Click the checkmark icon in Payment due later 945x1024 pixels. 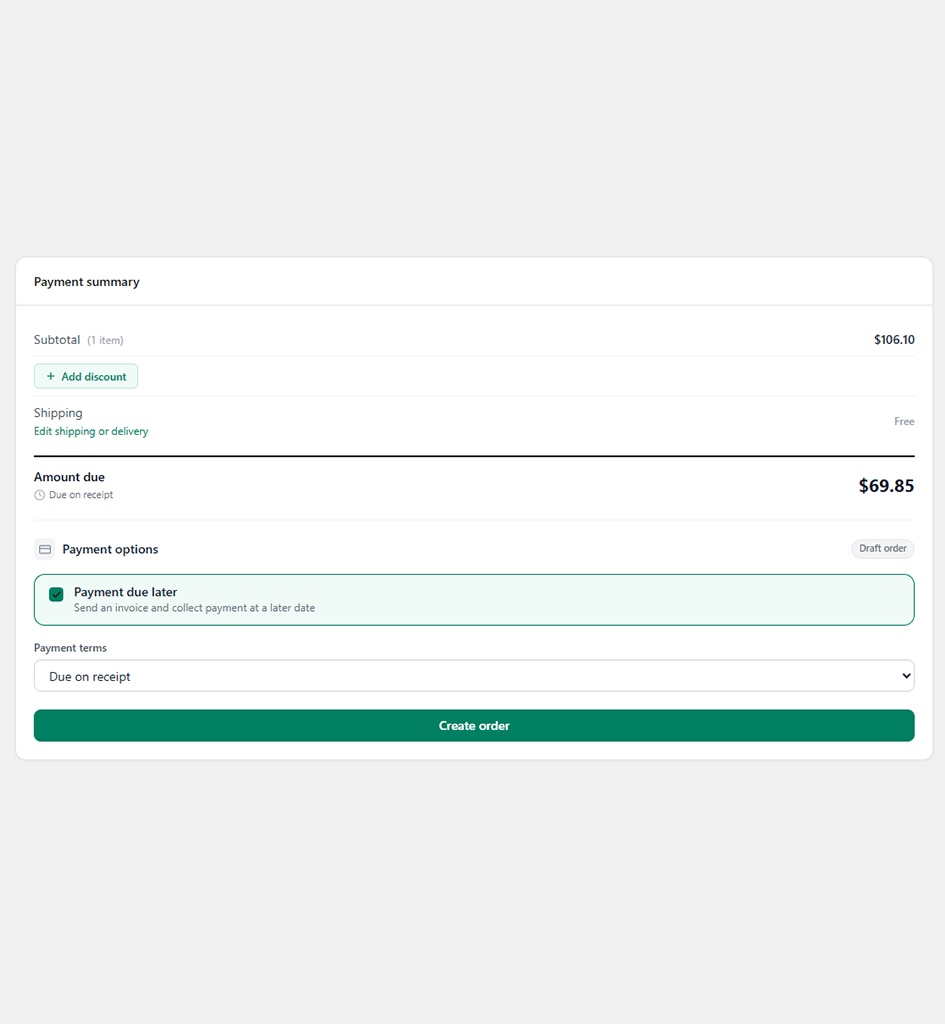(56, 594)
